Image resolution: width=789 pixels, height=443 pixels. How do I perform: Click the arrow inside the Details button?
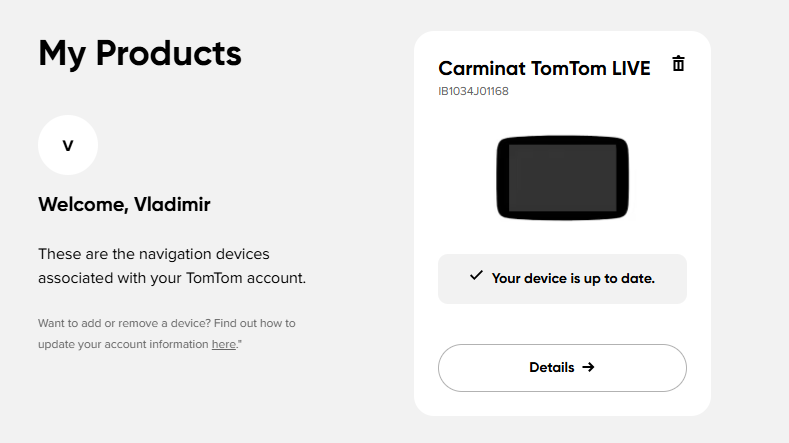pyautogui.click(x=588, y=367)
